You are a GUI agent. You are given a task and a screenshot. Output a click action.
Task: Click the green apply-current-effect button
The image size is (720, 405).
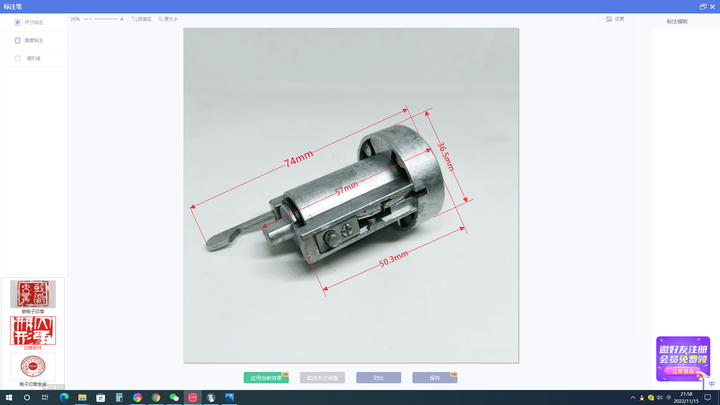coord(266,377)
